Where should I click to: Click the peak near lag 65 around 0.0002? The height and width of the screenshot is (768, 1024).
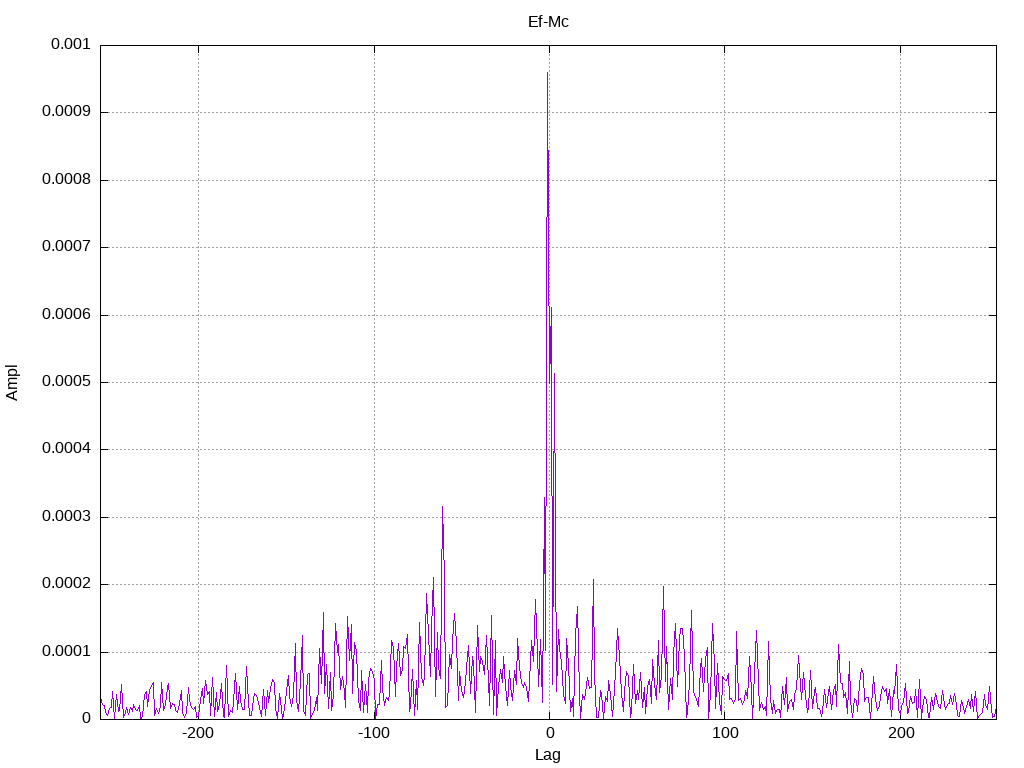coord(664,588)
